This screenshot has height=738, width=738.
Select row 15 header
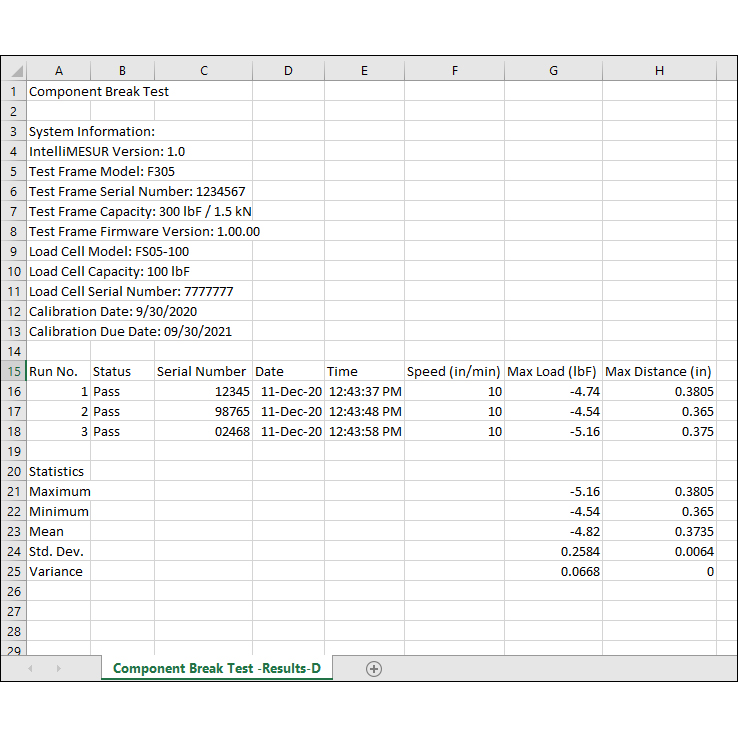pyautogui.click(x=14, y=371)
